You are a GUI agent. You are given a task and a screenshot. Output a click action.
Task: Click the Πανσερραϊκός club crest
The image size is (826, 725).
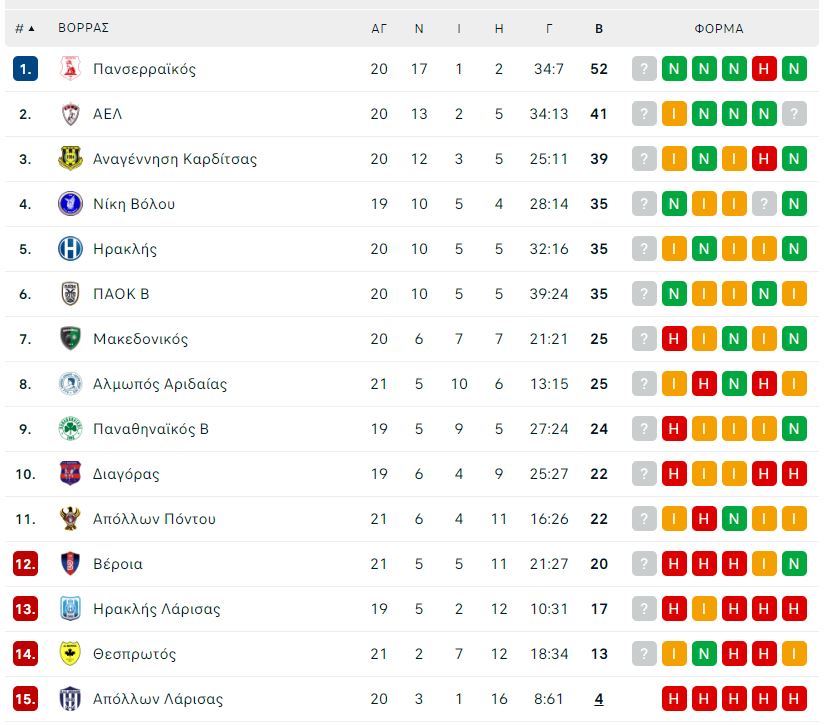point(70,68)
